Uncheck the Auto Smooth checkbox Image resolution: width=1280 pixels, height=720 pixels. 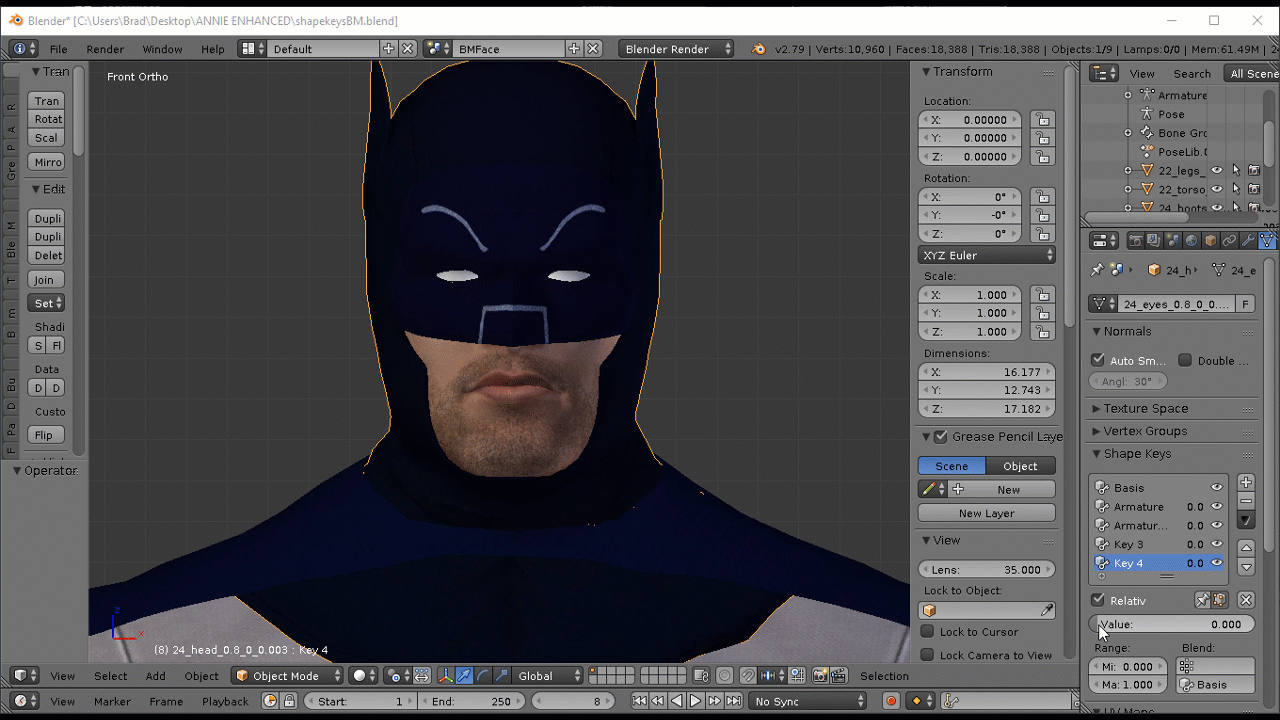click(1098, 360)
